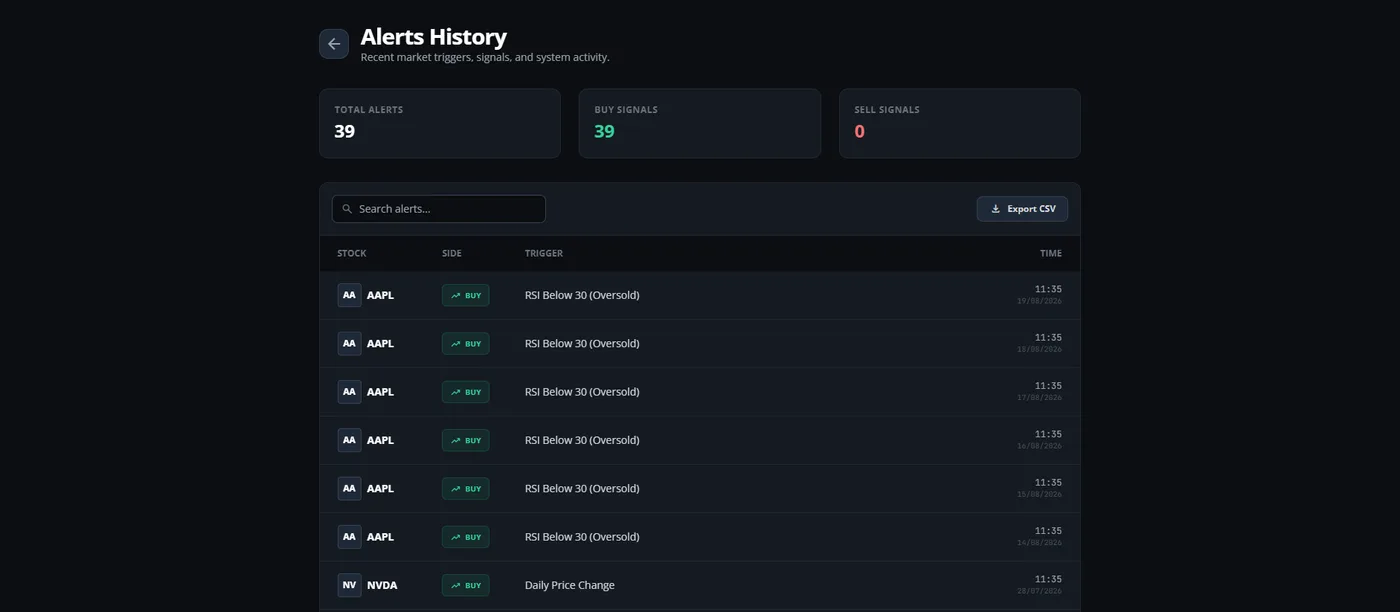Select the BUY badge in NVDA row
This screenshot has width=1400, height=612.
coord(466,585)
